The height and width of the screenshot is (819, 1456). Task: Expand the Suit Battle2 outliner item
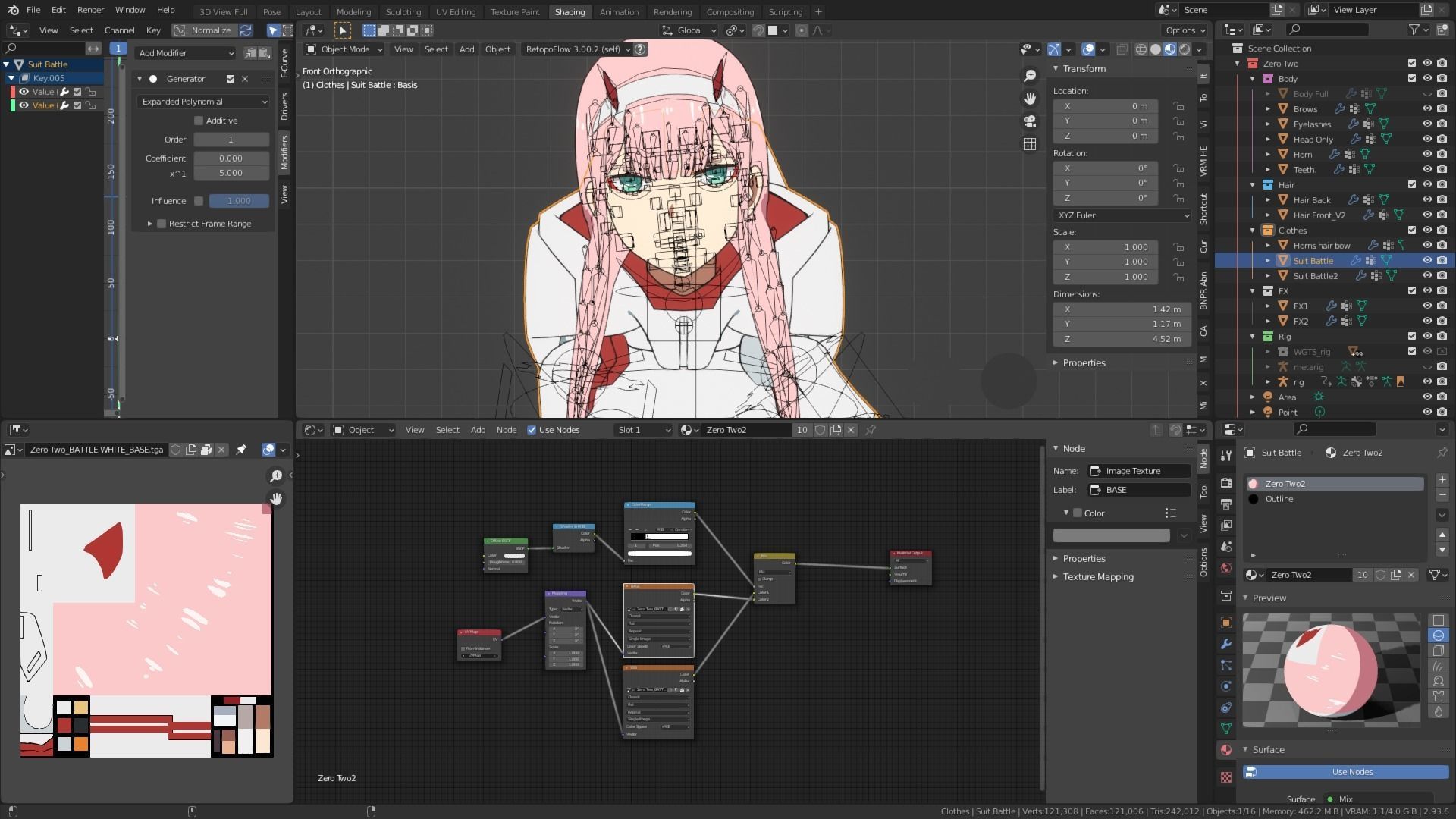(x=1268, y=276)
